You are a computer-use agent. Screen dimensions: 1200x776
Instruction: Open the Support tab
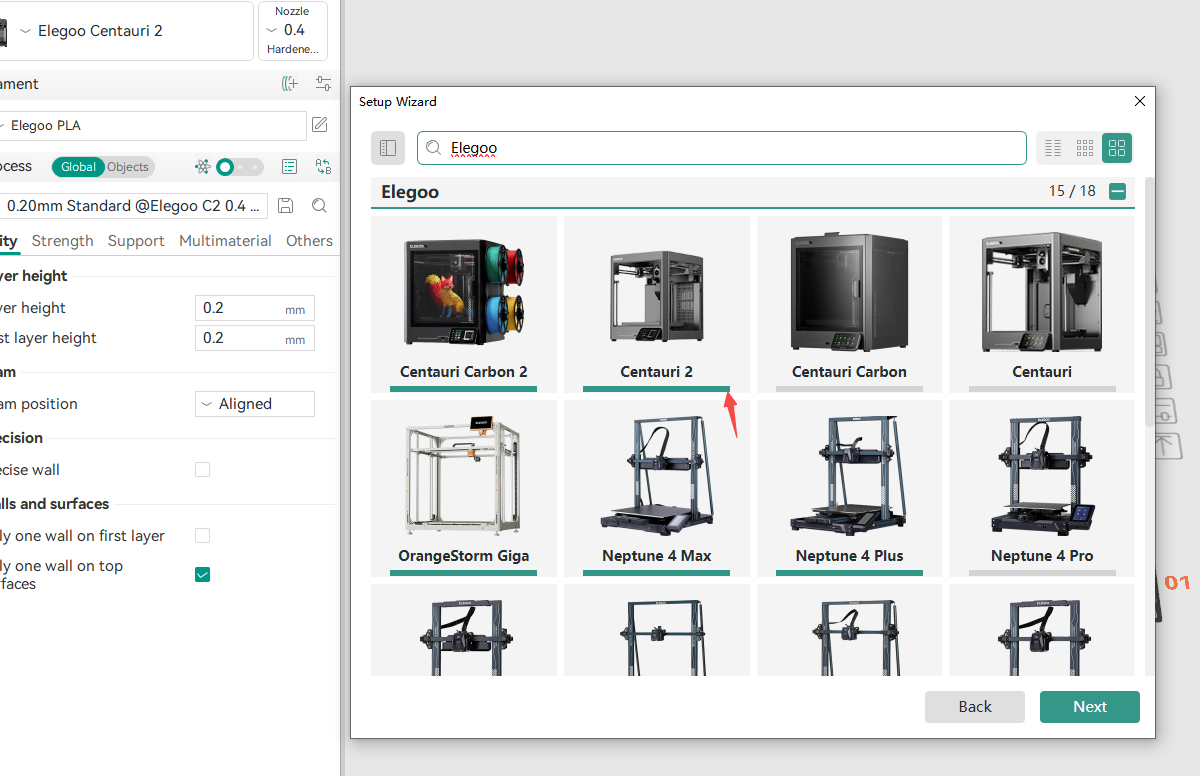[136, 241]
